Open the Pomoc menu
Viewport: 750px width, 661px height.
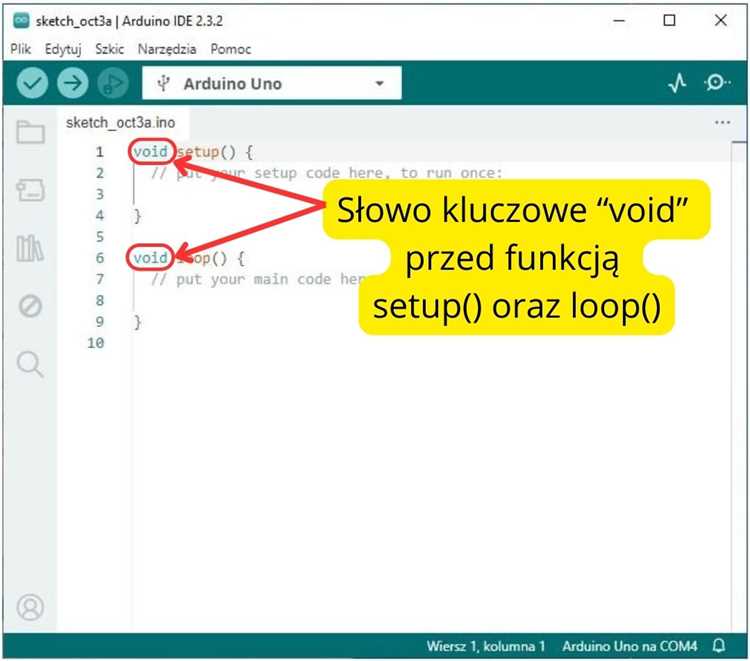(231, 49)
